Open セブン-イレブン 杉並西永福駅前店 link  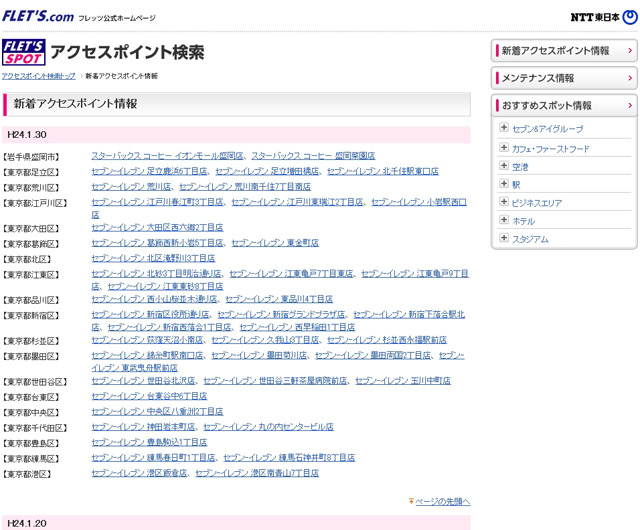coord(387,340)
